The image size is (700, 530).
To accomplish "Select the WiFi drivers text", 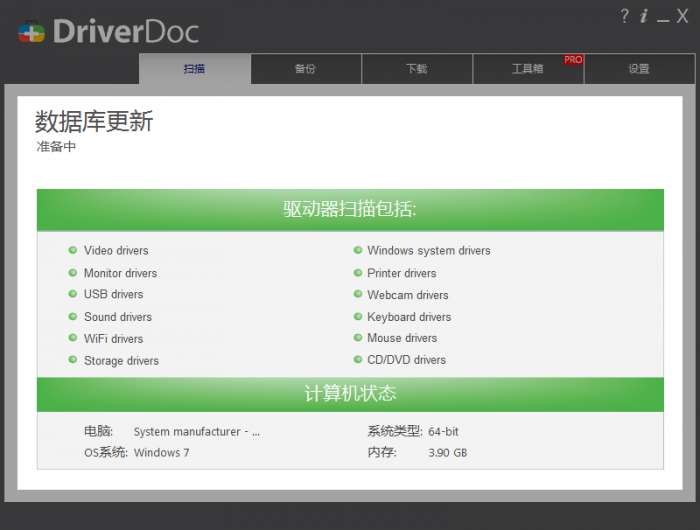I will pos(114,338).
